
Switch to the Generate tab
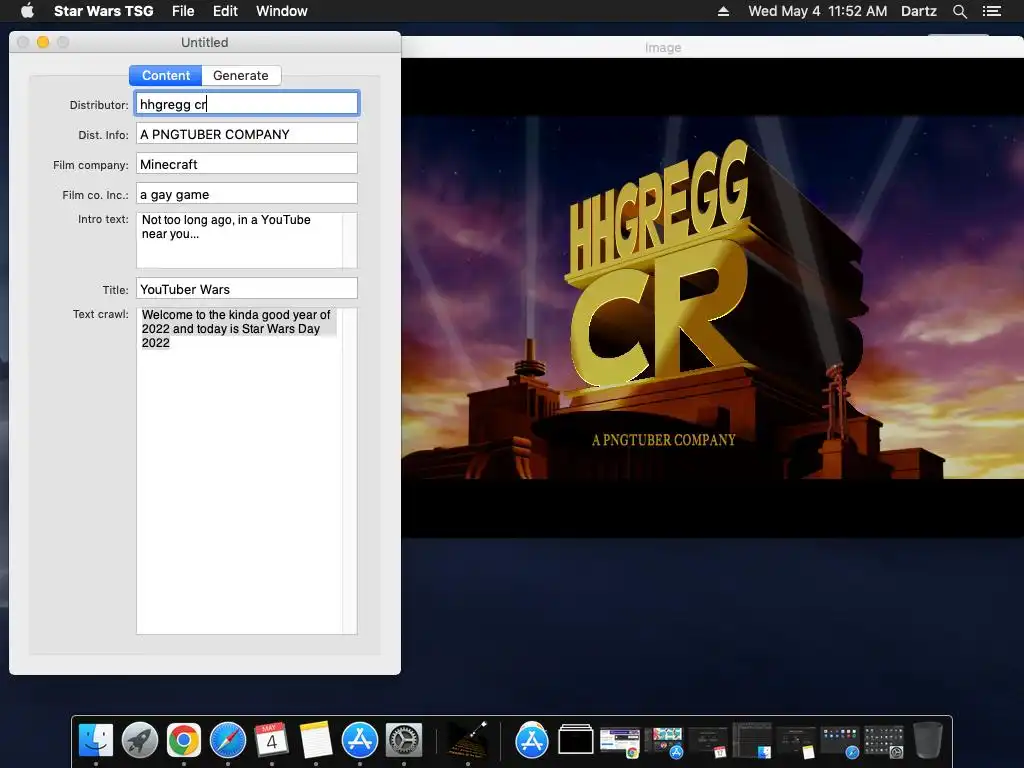click(241, 76)
